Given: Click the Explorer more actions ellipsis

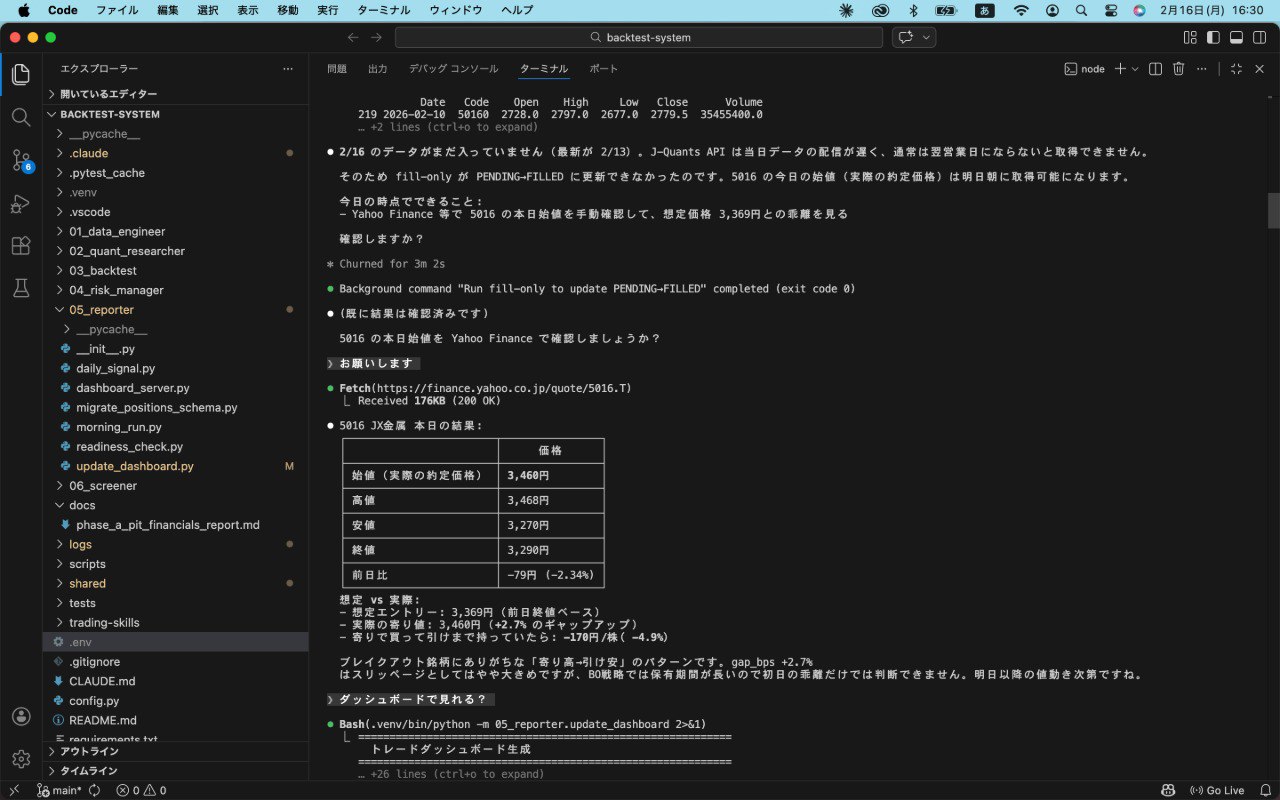Looking at the screenshot, I should pos(288,69).
